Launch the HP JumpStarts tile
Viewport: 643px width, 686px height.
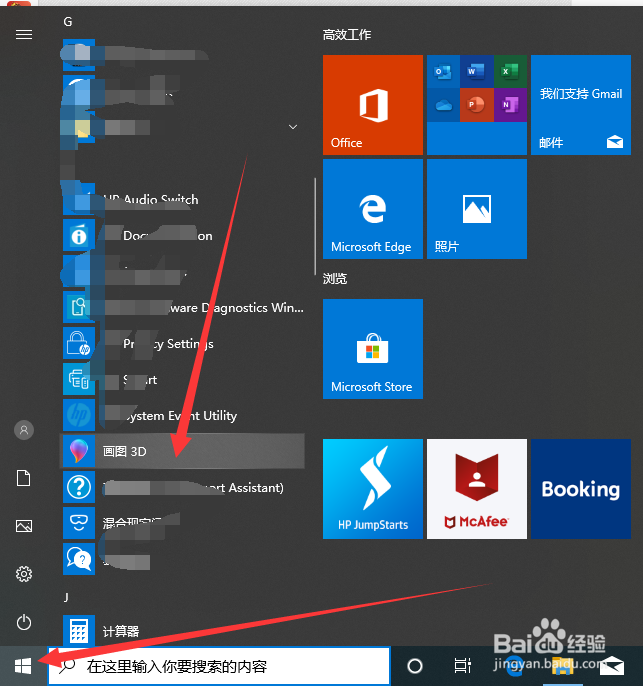point(373,489)
